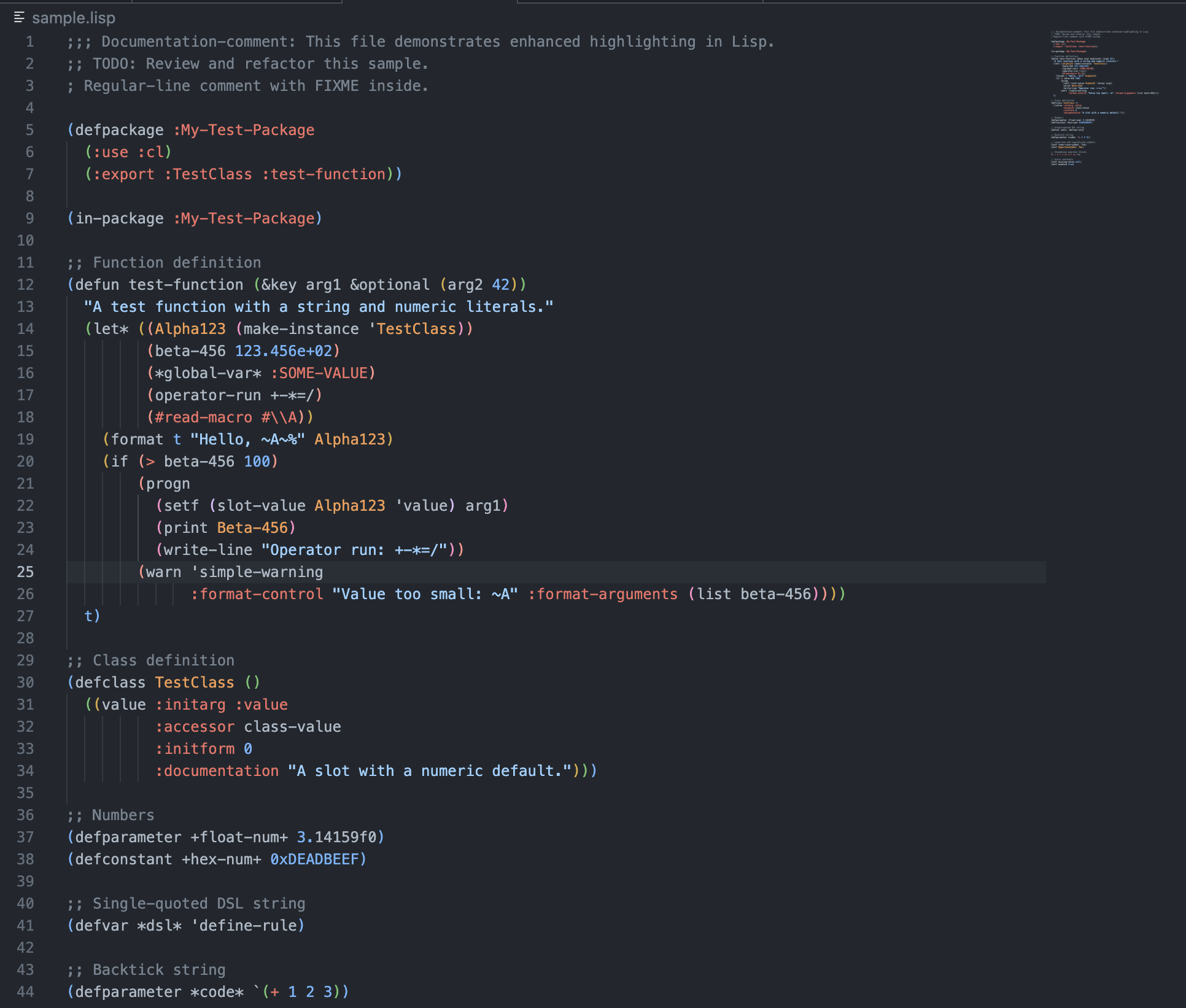Screen dimensions: 1186x1008
Task: Click line number 30 beside defclass
Action: 25,683
